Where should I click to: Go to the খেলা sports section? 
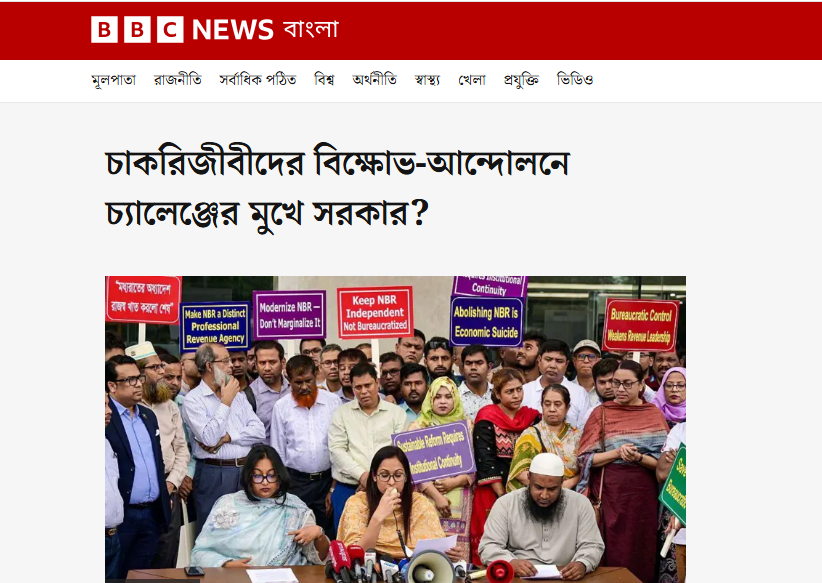coord(472,80)
